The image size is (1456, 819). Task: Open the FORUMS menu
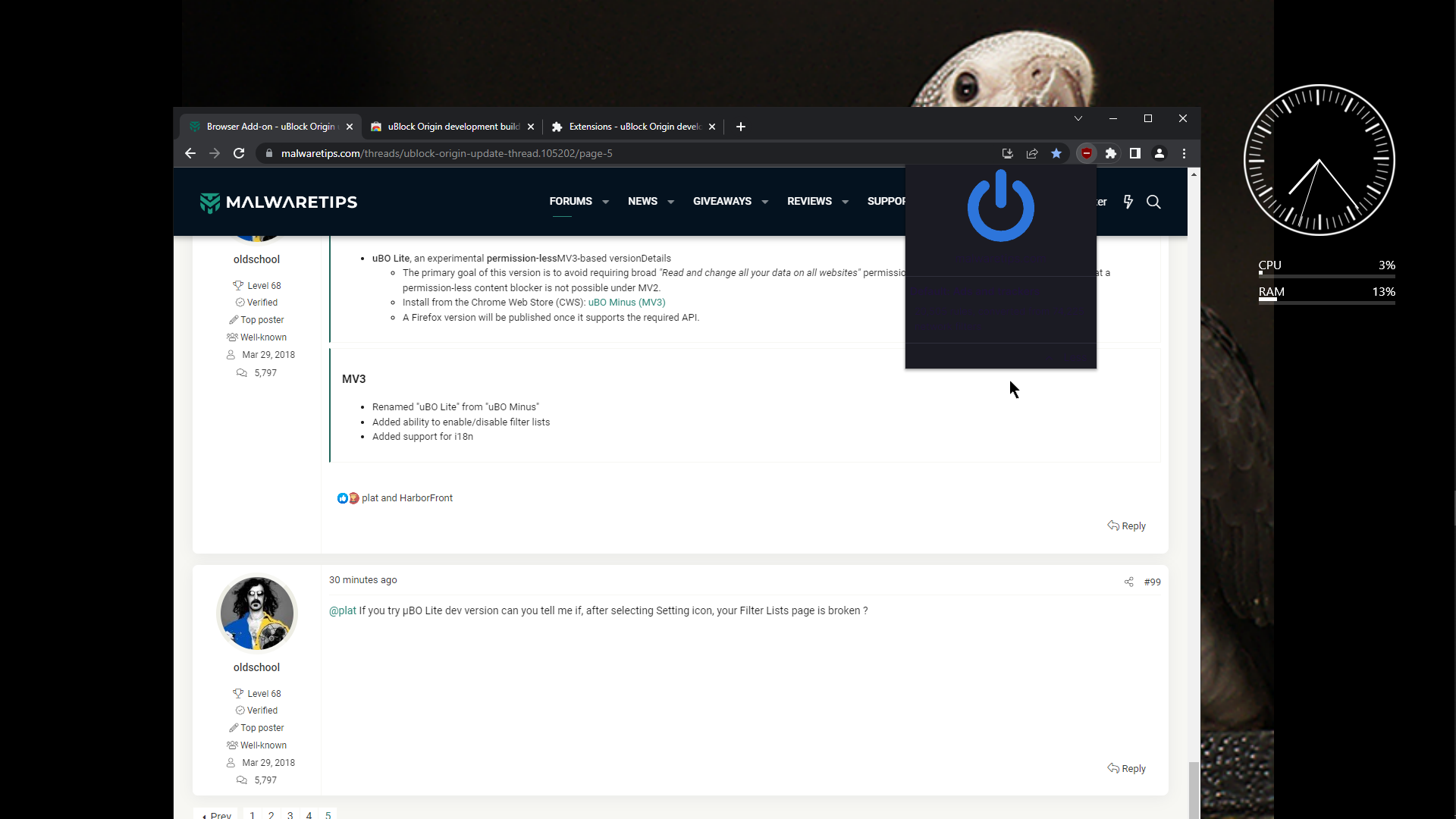pos(570,201)
